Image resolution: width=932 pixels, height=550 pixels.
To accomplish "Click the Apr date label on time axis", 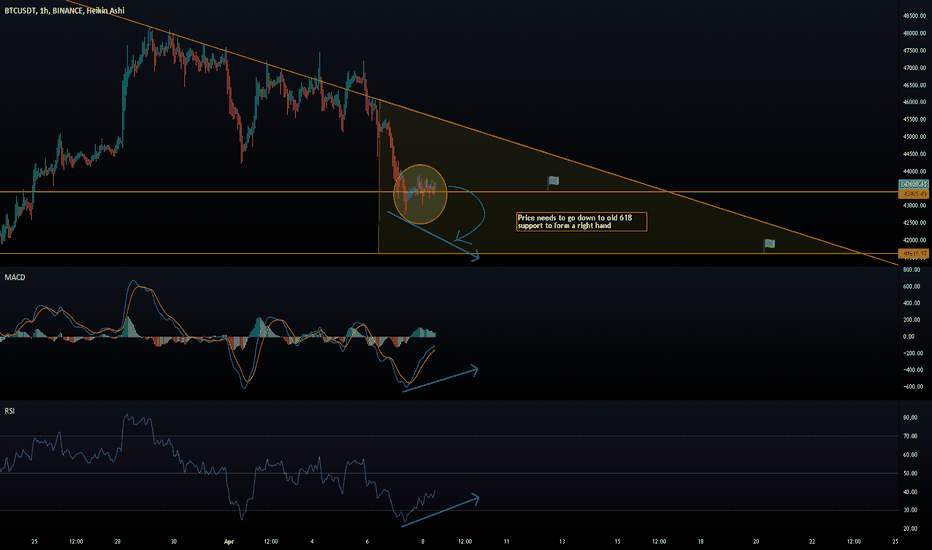I will point(229,542).
